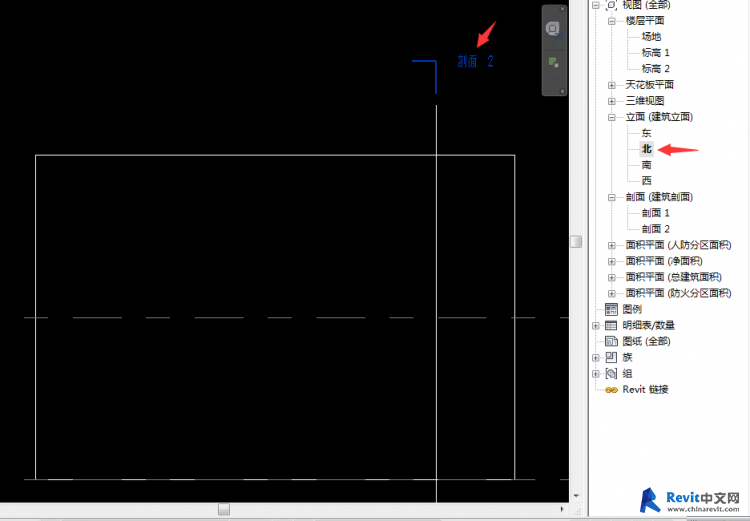Expand 面积平面 (人防分区面积) node
Screen dimensions: 750x521
point(611,245)
